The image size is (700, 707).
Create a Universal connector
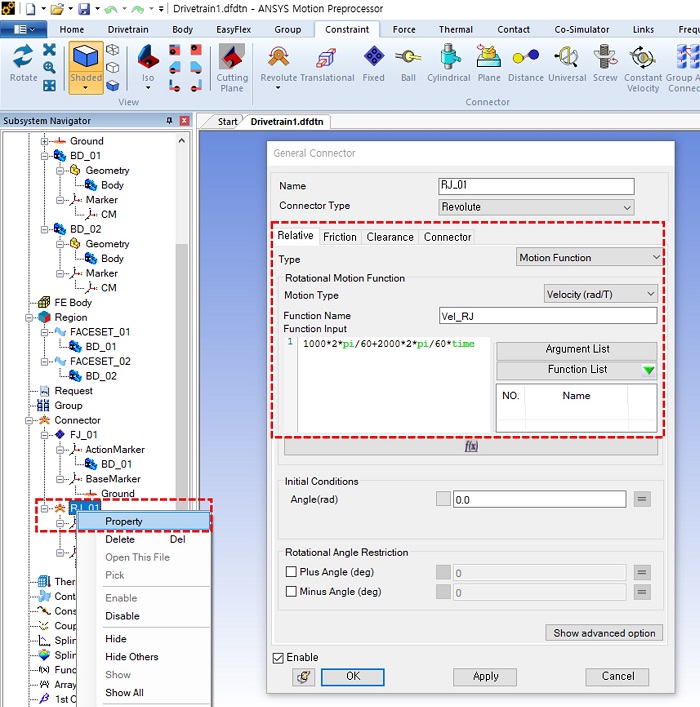tap(567, 63)
